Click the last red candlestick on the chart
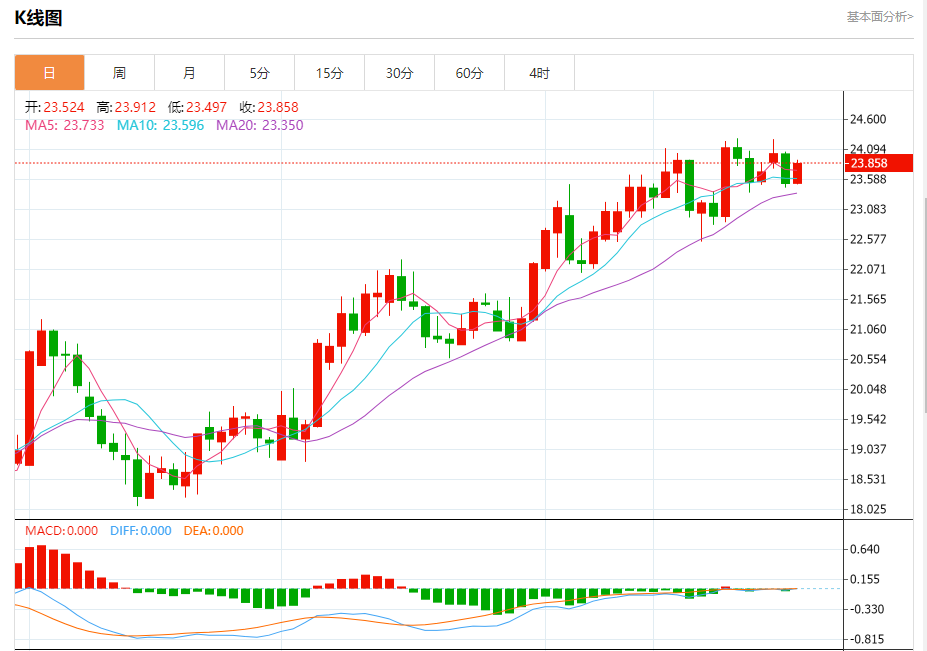 797,173
